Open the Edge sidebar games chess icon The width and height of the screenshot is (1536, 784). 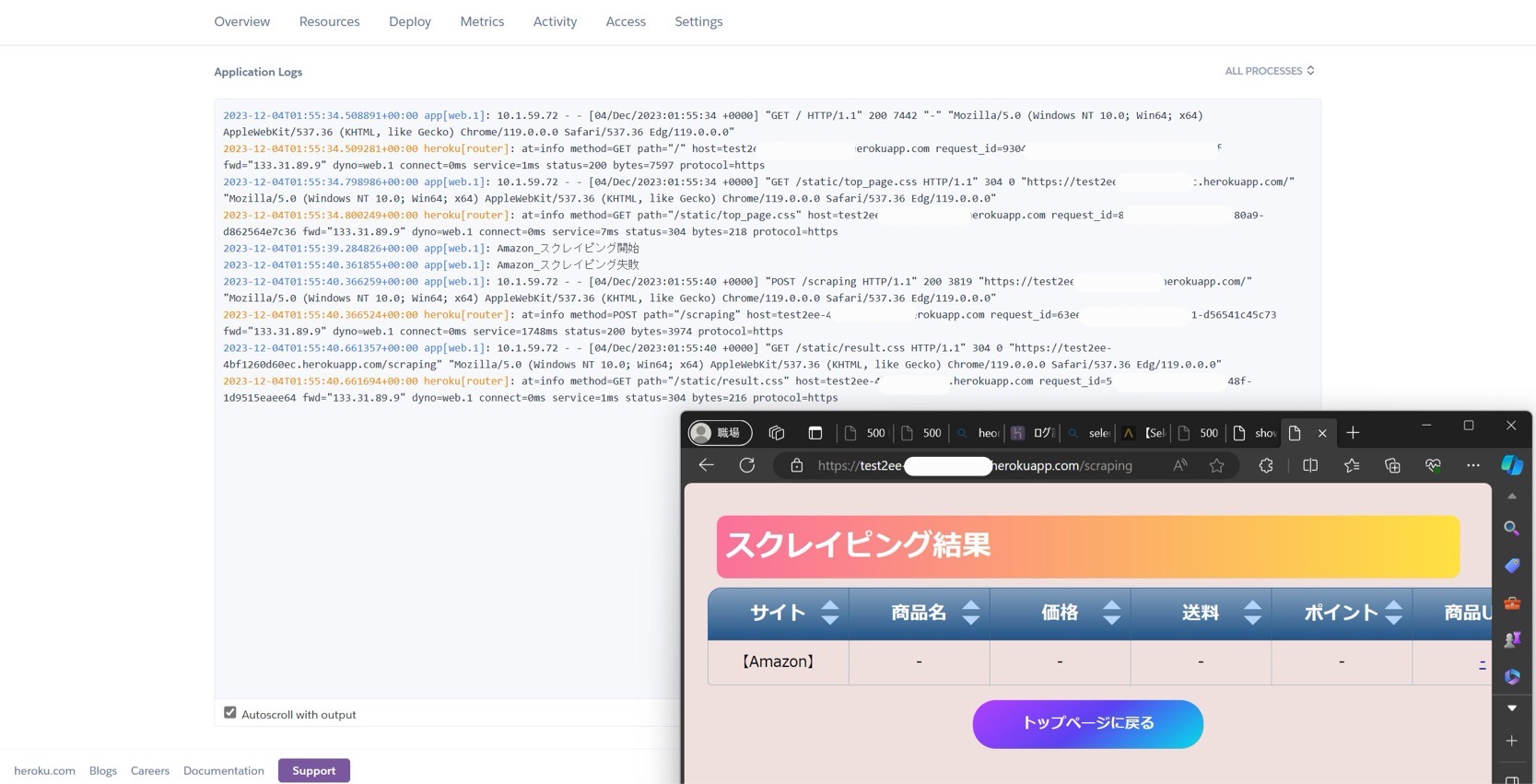(1512, 639)
